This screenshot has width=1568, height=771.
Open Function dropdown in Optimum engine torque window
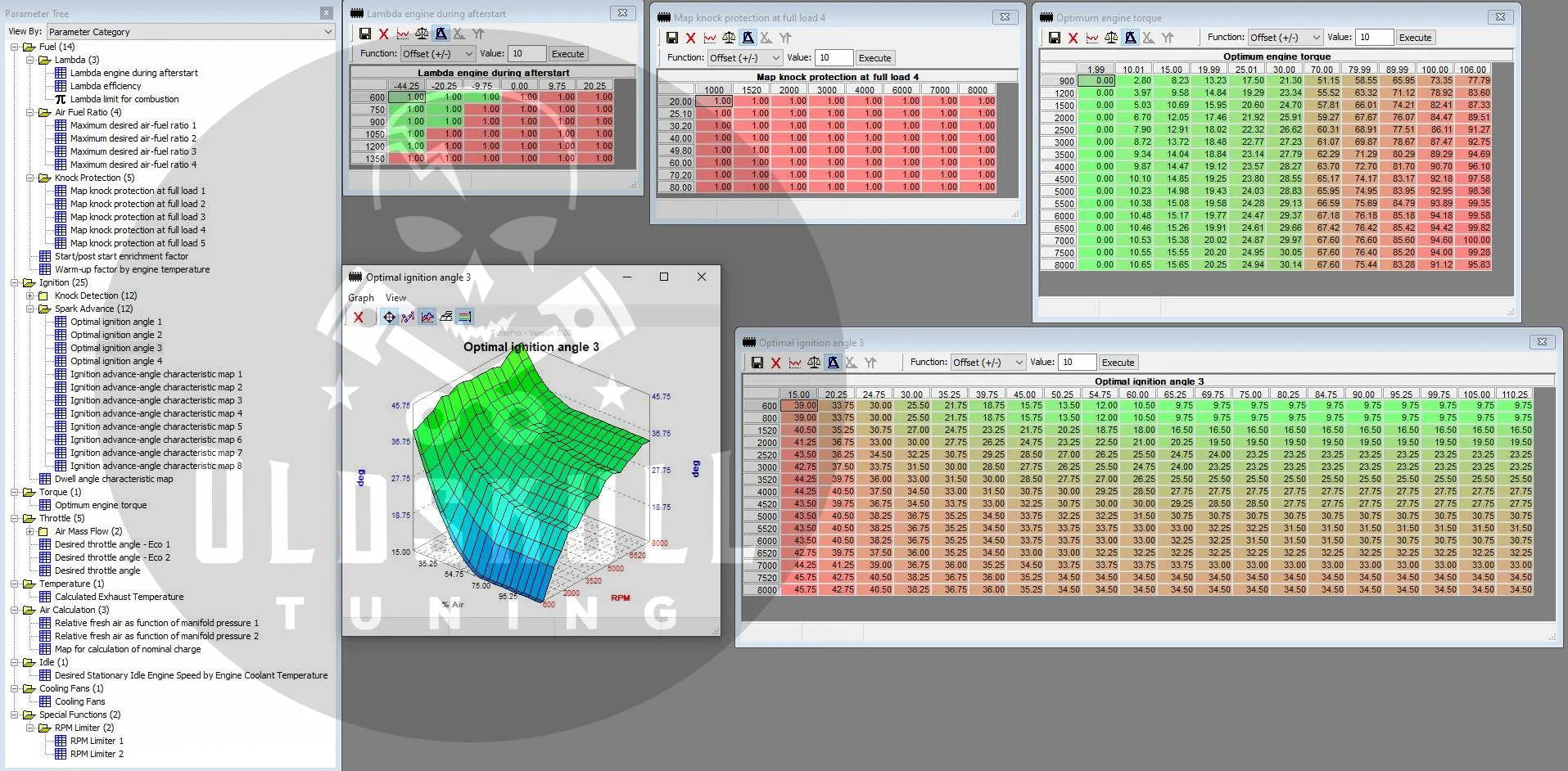tap(1285, 38)
